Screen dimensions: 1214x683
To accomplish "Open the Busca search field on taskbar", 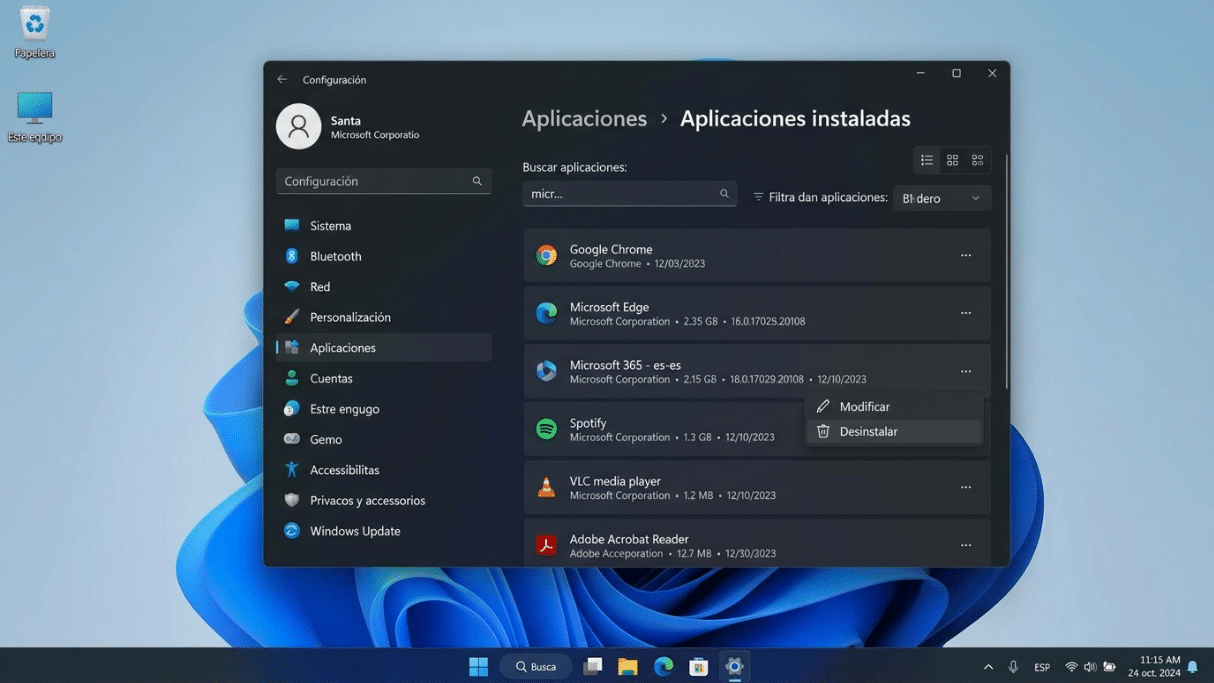I will pos(535,666).
